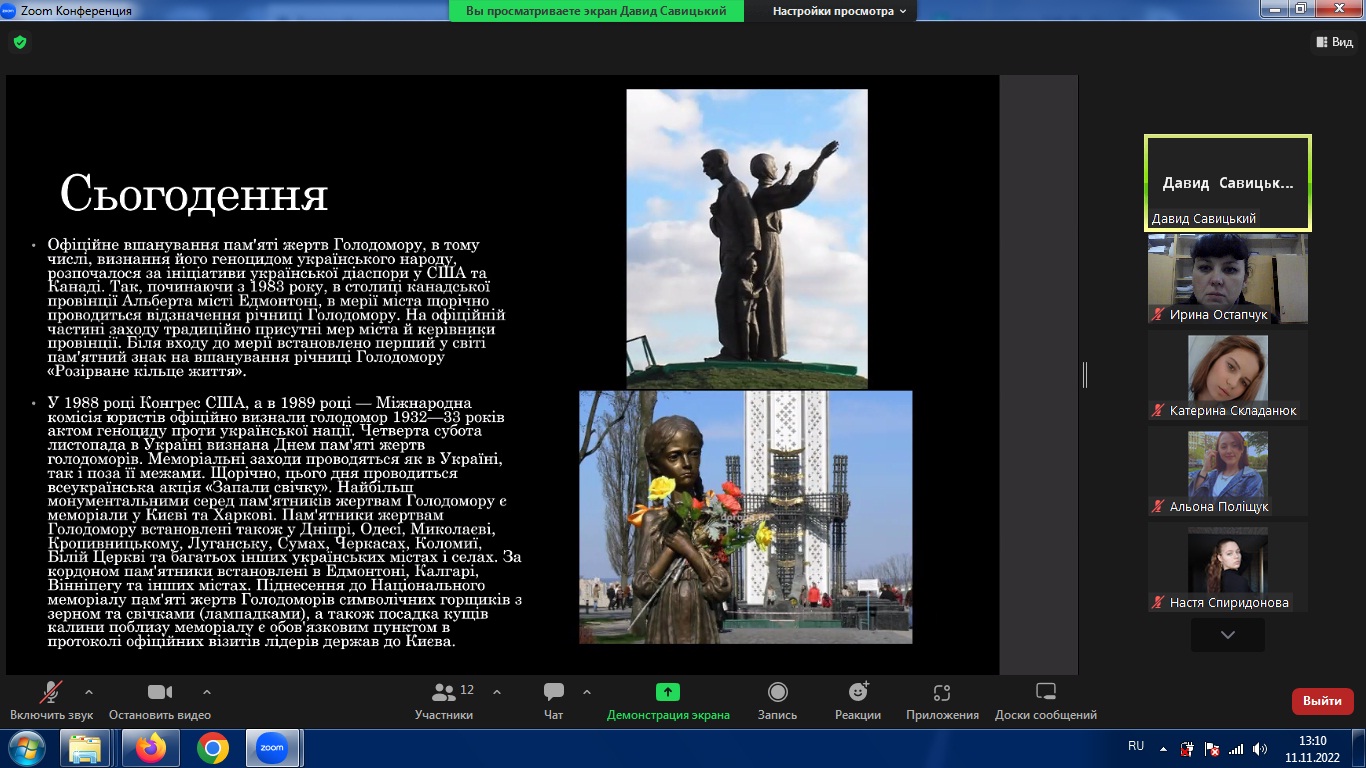Select Альона Поліщук video tile
Screen dimensions: 1366x768
1228,471
